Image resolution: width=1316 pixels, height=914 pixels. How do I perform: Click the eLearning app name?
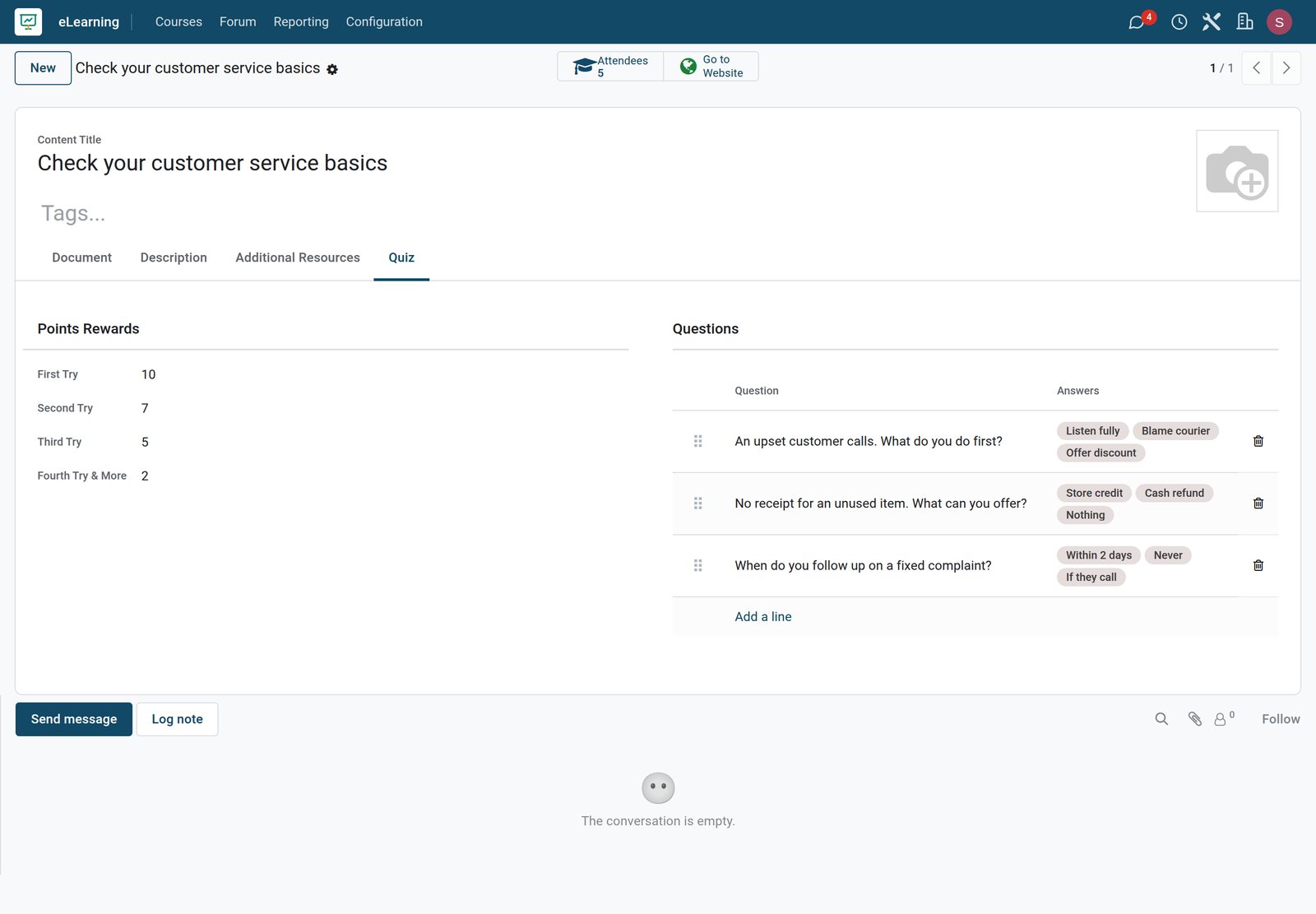(89, 22)
